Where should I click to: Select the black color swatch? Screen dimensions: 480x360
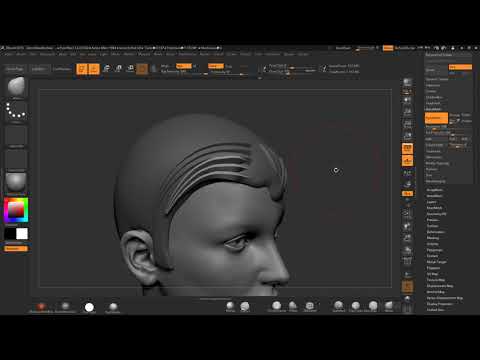pos(10,234)
